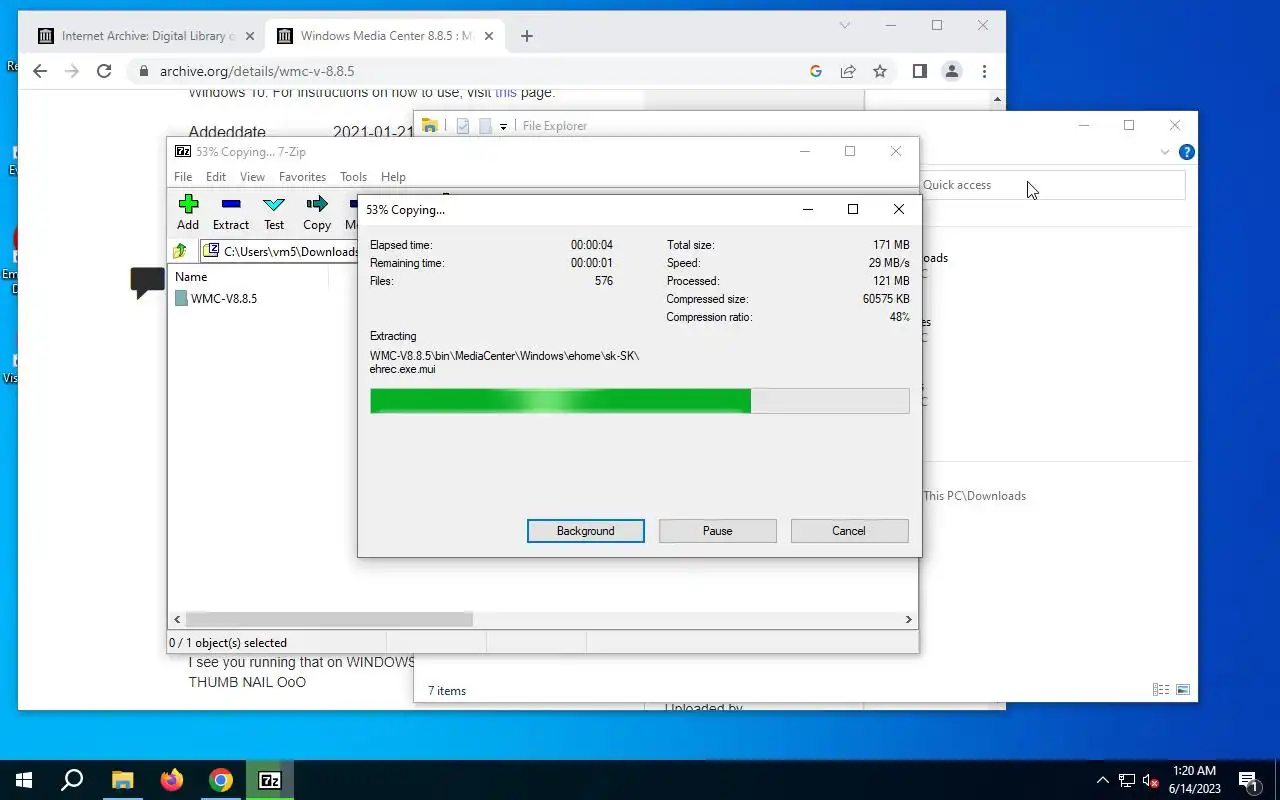Switch to Chrome via the taskbar icon

tap(221, 780)
